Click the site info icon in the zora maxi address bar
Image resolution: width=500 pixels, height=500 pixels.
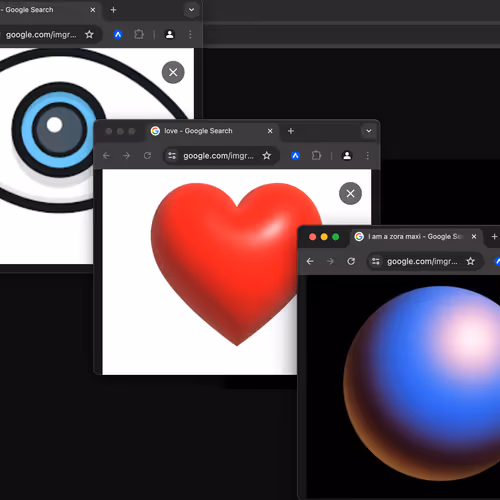[376, 261]
